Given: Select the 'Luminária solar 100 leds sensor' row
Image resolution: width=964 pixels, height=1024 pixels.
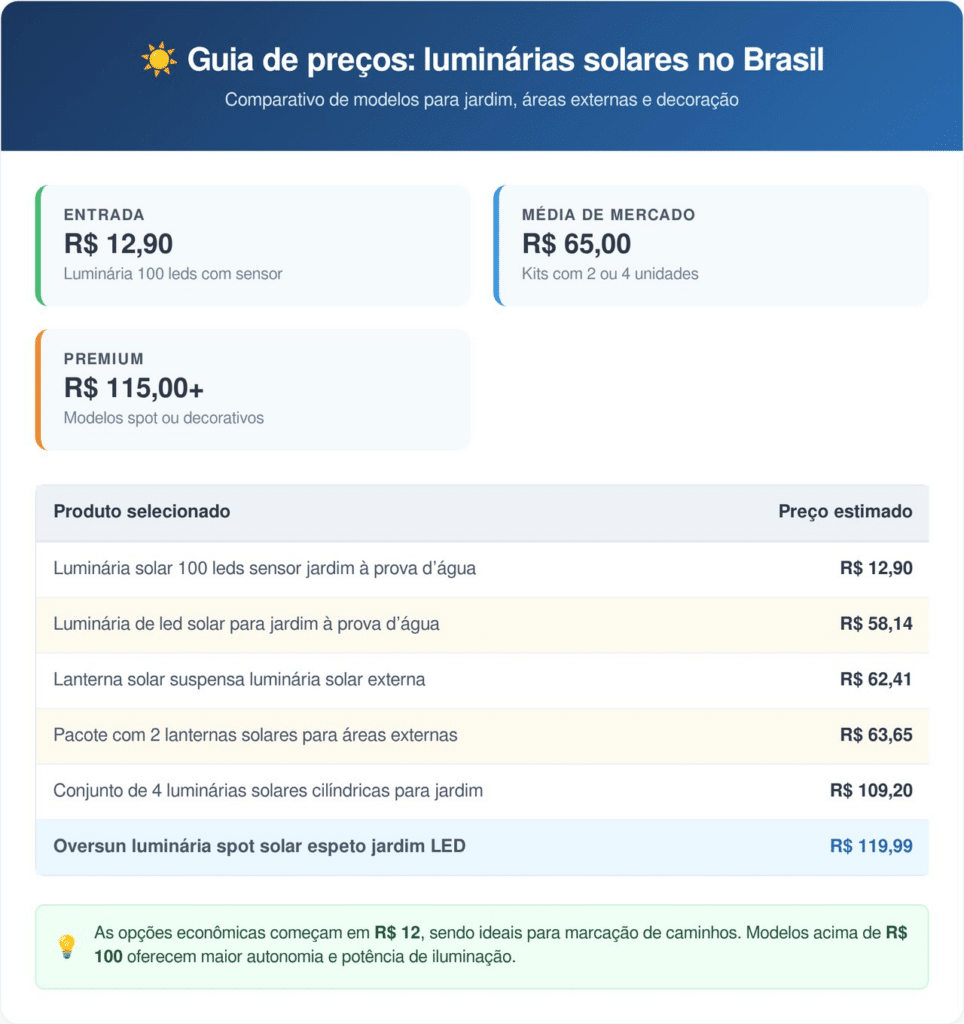Looking at the screenshot, I should pyautogui.click(x=265, y=569).
